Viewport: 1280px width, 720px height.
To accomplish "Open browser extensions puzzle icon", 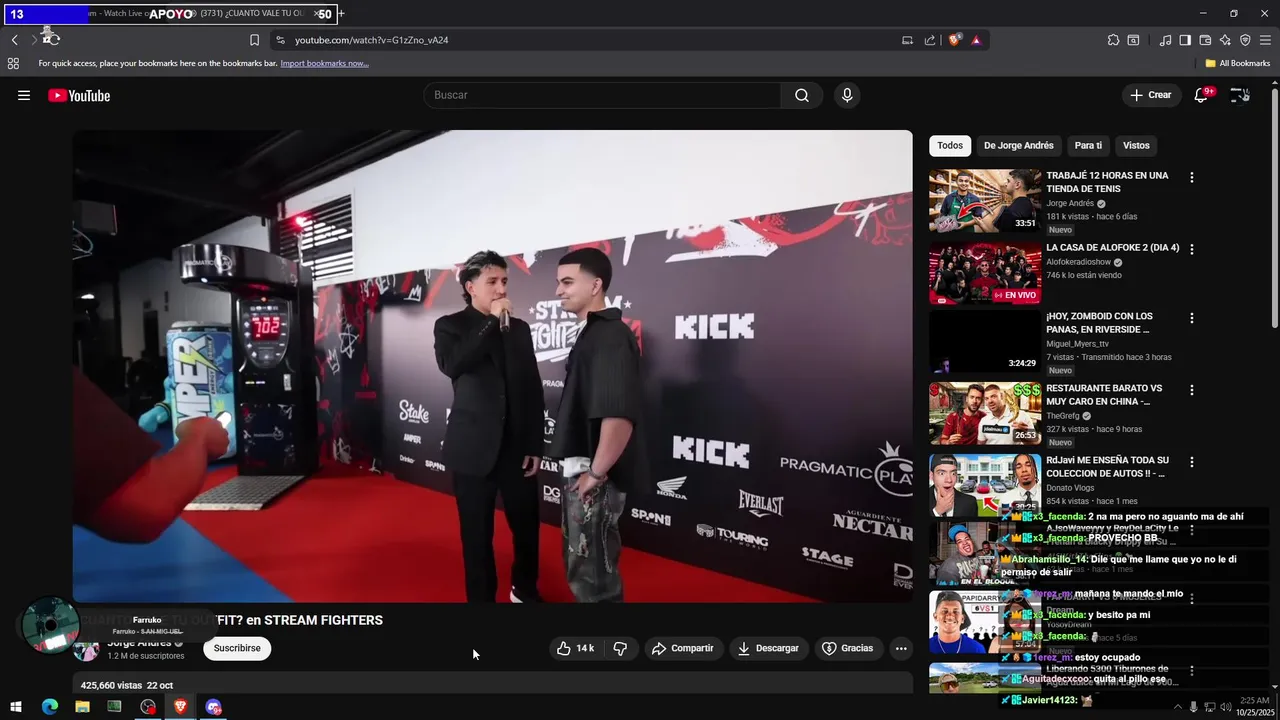I will 1113,40.
